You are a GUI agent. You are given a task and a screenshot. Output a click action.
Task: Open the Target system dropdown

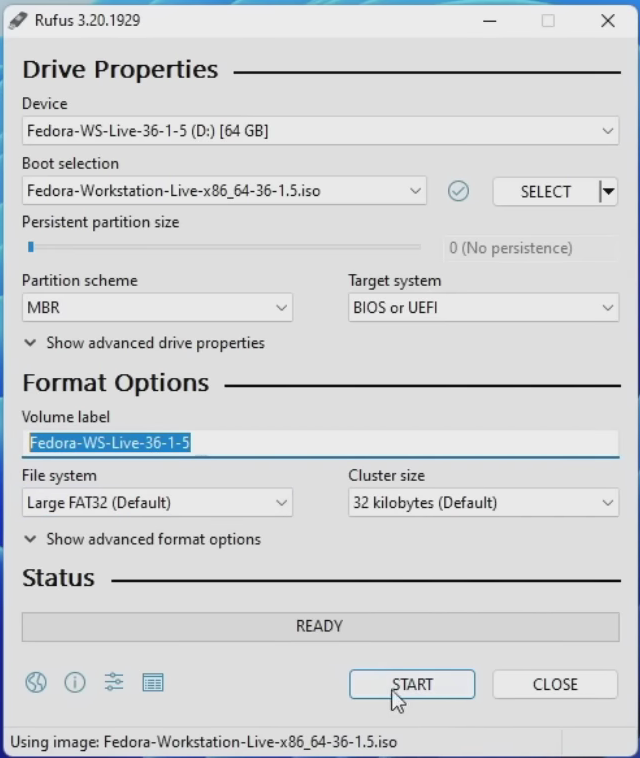pos(483,307)
